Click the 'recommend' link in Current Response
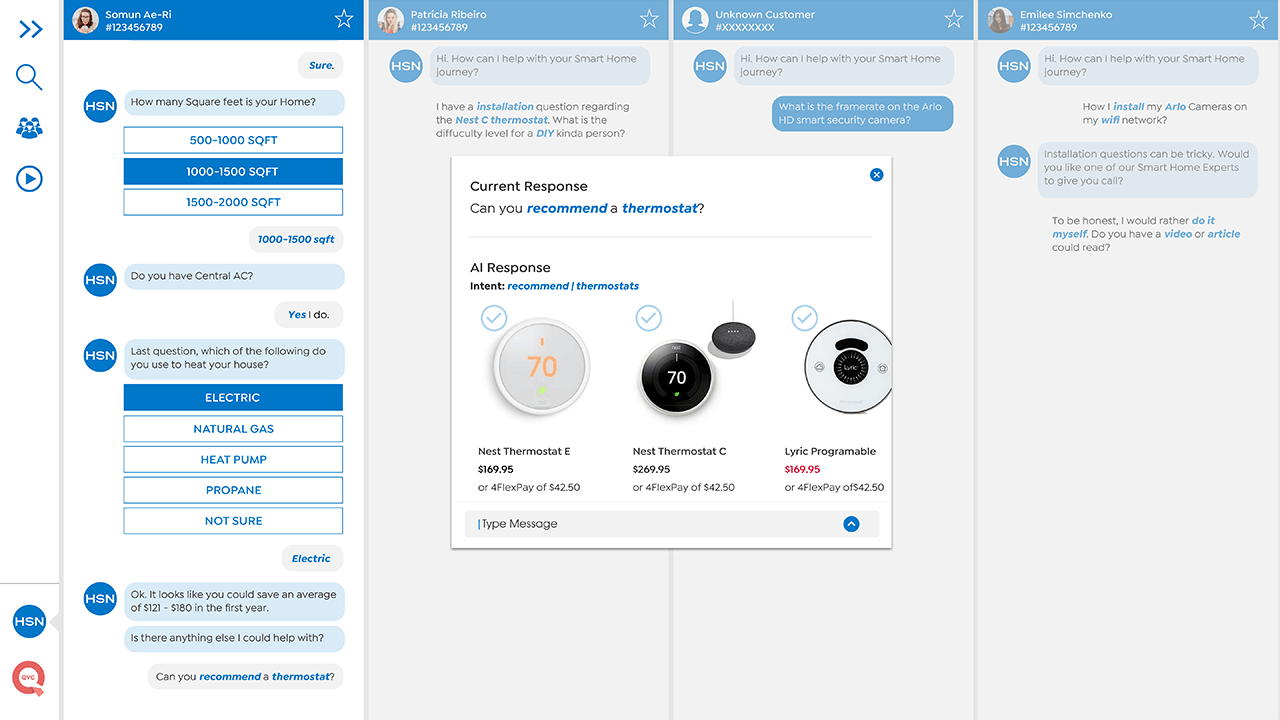Image resolution: width=1280 pixels, height=720 pixels. (567, 208)
